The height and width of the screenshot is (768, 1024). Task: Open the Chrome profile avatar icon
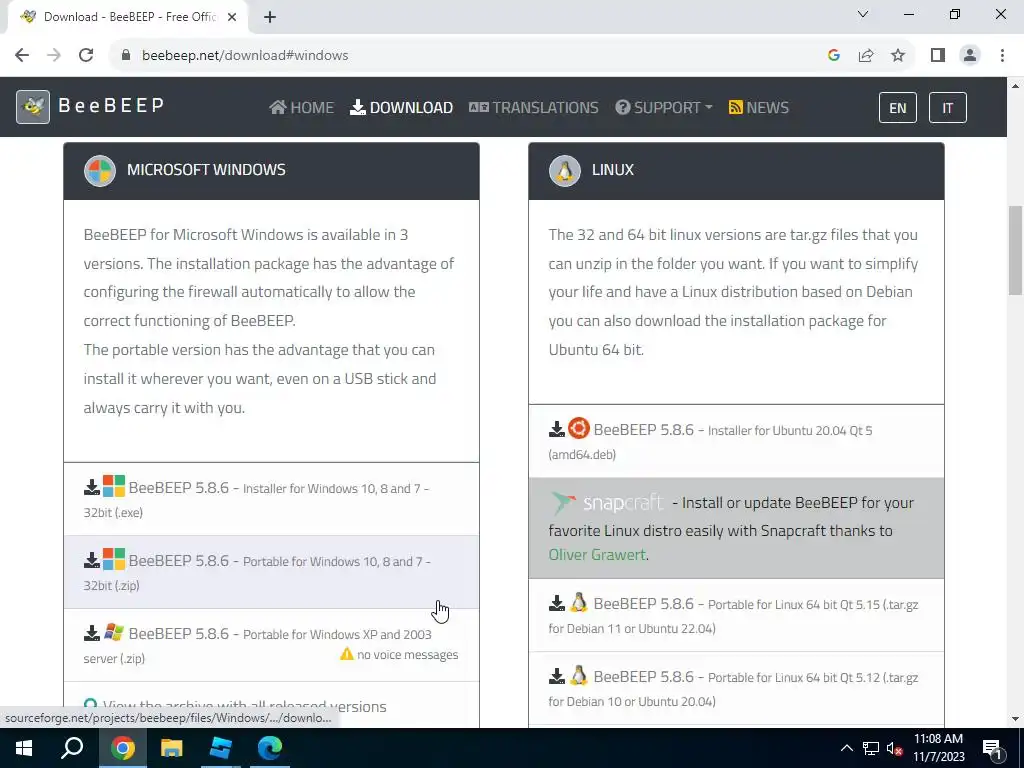[970, 56]
